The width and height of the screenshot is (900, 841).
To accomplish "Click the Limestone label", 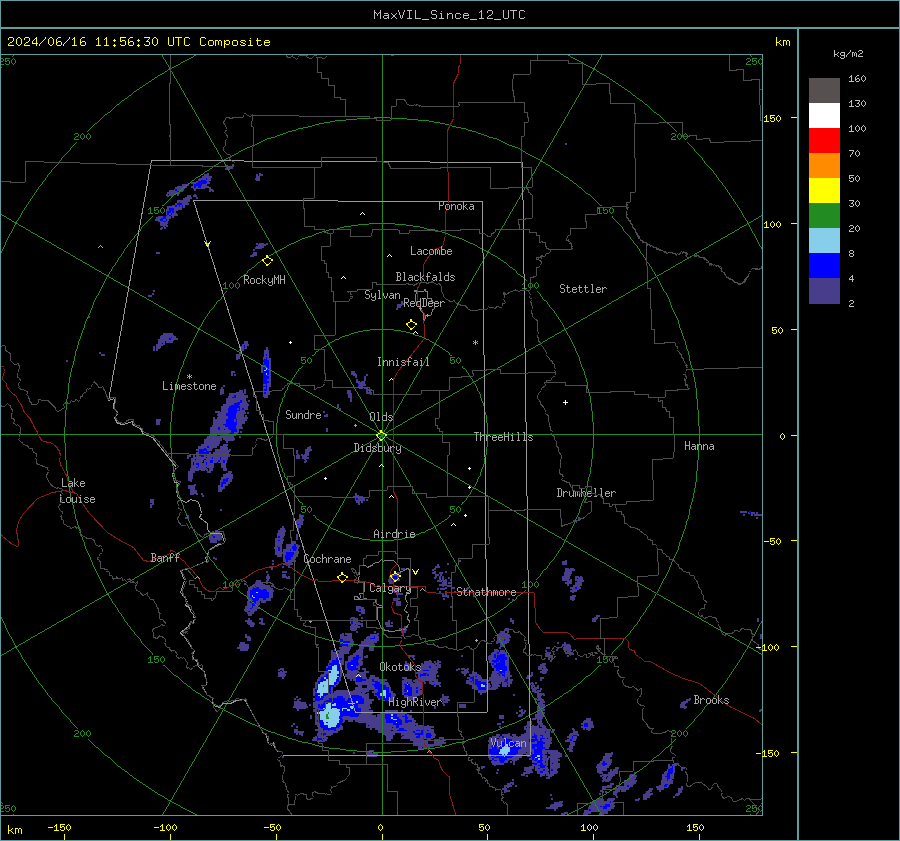I will [189, 386].
